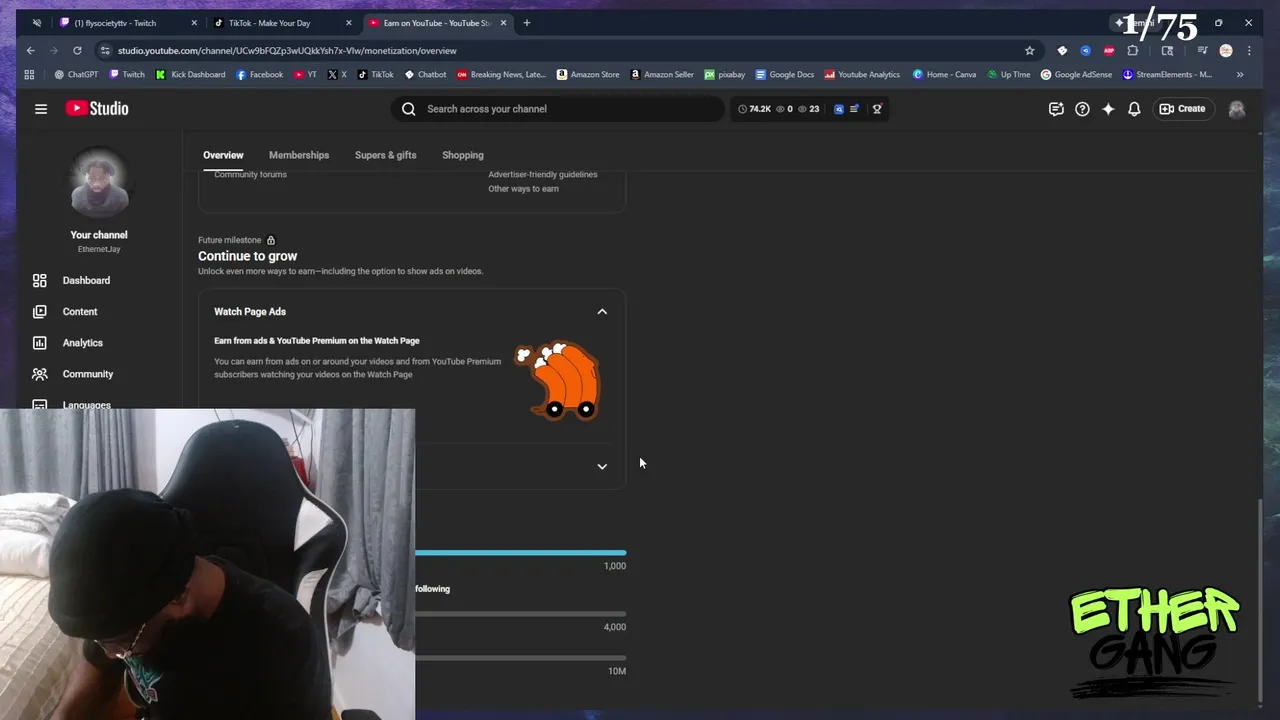Show more bookmarks overflow chevron

[1240, 75]
